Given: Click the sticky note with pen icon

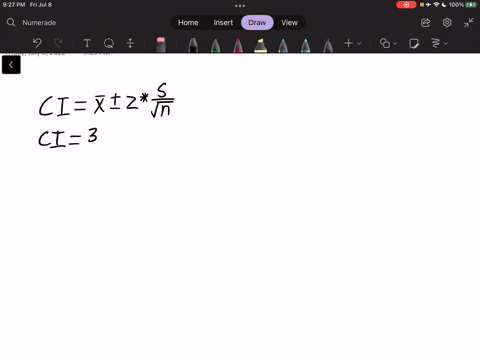Looking at the screenshot, I should tap(414, 43).
